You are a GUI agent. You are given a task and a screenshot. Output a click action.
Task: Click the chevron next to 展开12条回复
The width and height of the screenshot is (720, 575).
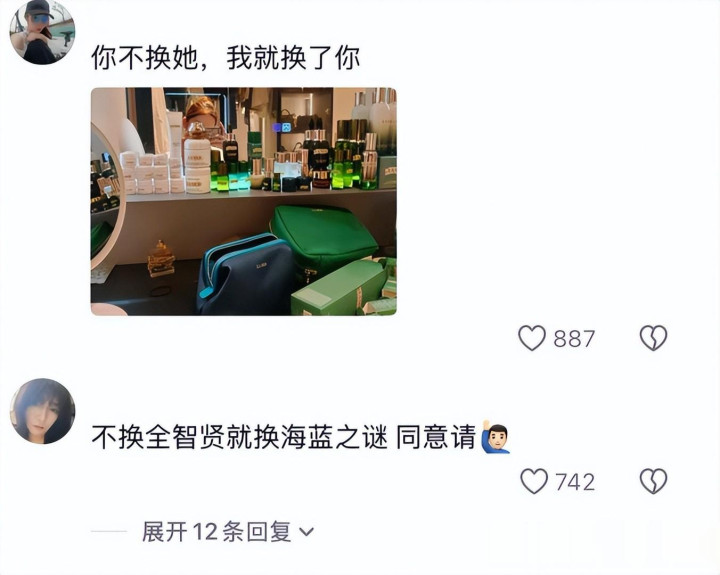click(x=306, y=532)
